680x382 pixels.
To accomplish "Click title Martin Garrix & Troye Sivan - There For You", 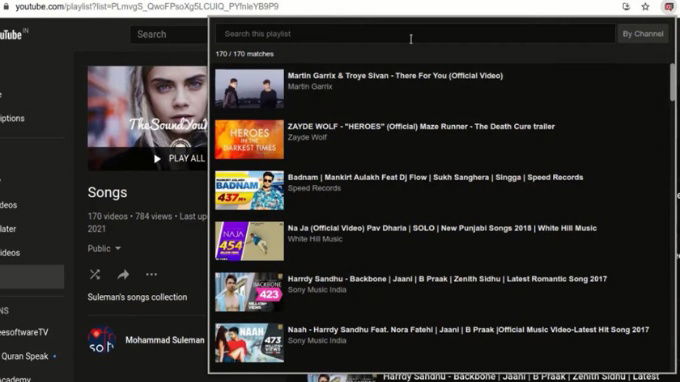I will pyautogui.click(x=395, y=75).
